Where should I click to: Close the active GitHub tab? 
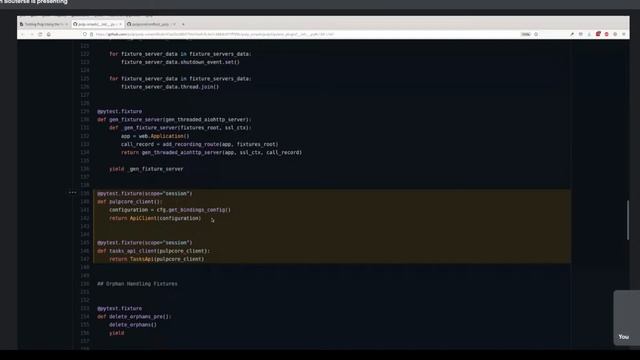point(120,24)
